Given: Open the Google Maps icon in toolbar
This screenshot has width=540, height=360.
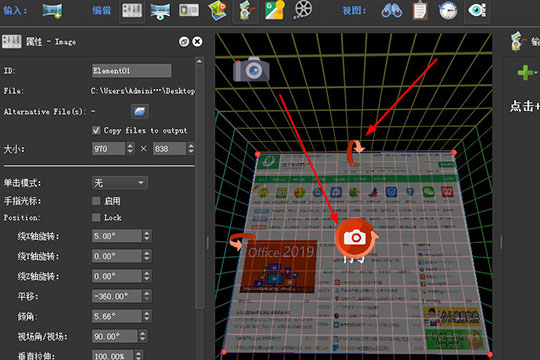Looking at the screenshot, I should click(x=274, y=10).
